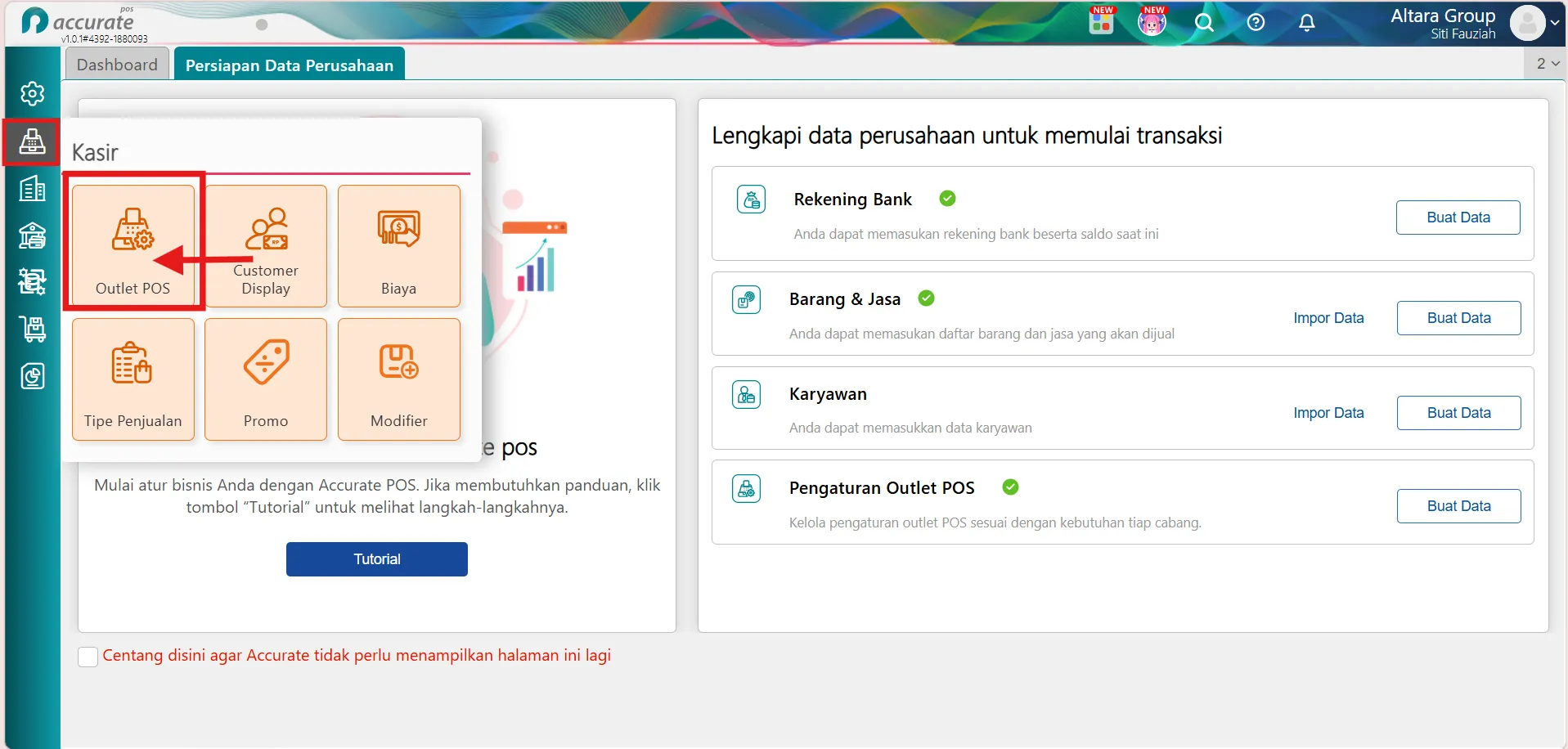Open the colorful apps grid icon
The height and width of the screenshot is (749, 1568).
(x=1102, y=21)
